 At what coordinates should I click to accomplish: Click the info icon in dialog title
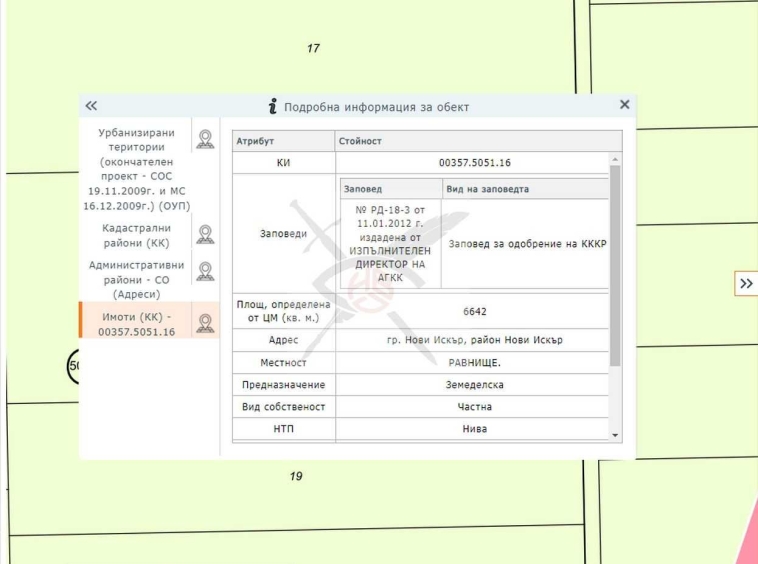click(272, 106)
